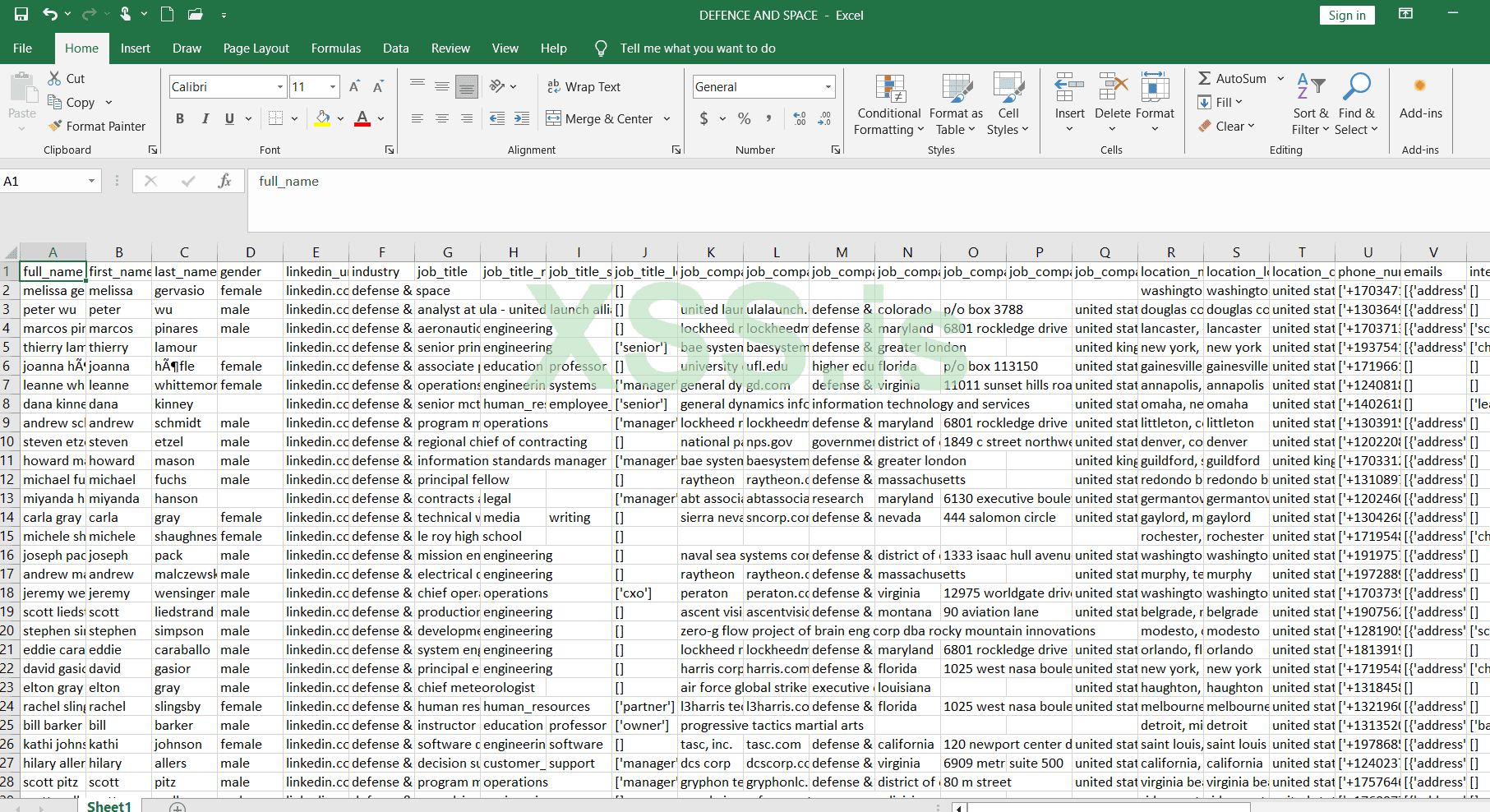
Task: Open the Page Layout ribbon tab
Action: click(x=256, y=48)
